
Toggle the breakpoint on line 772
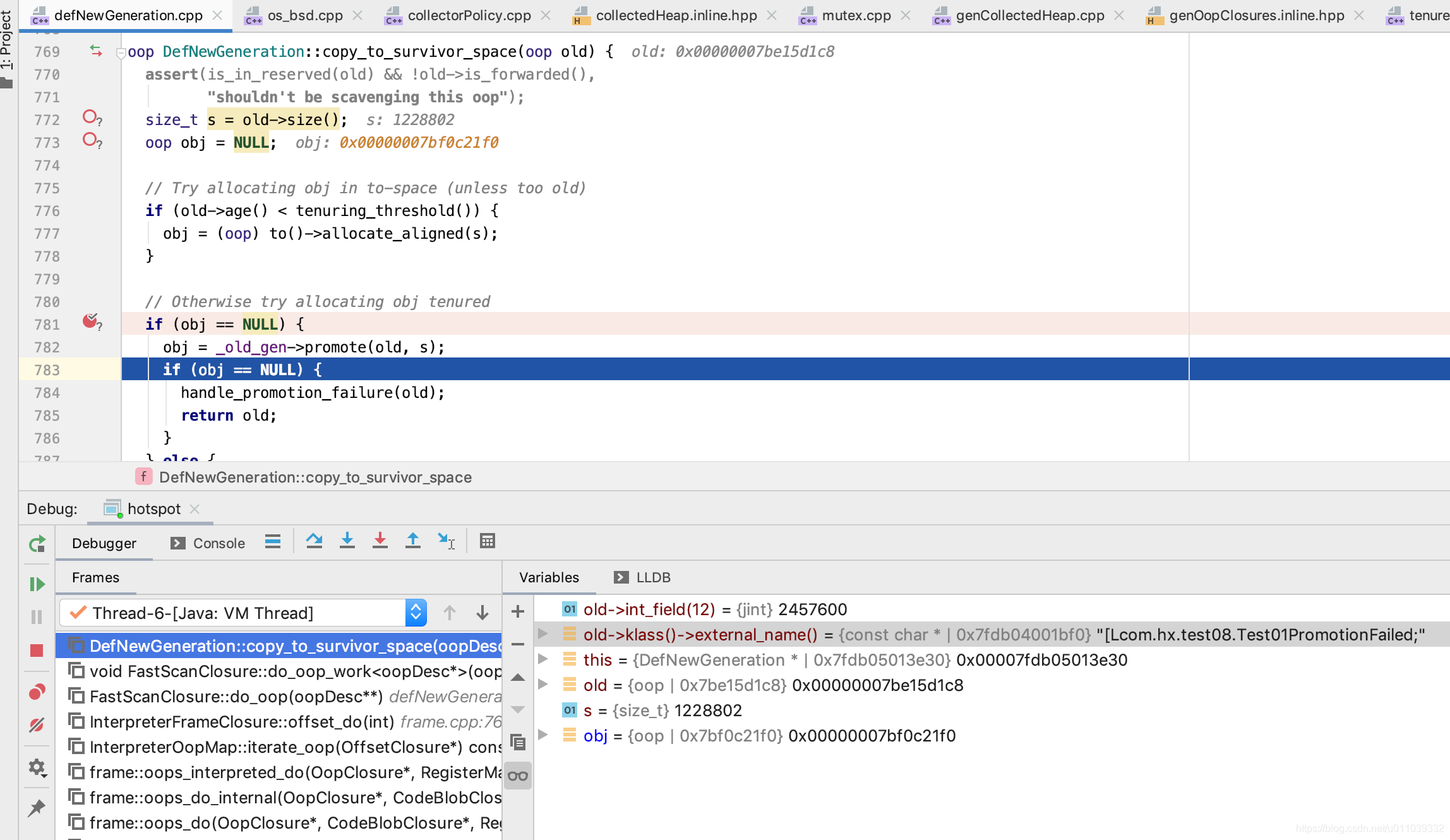click(x=90, y=117)
